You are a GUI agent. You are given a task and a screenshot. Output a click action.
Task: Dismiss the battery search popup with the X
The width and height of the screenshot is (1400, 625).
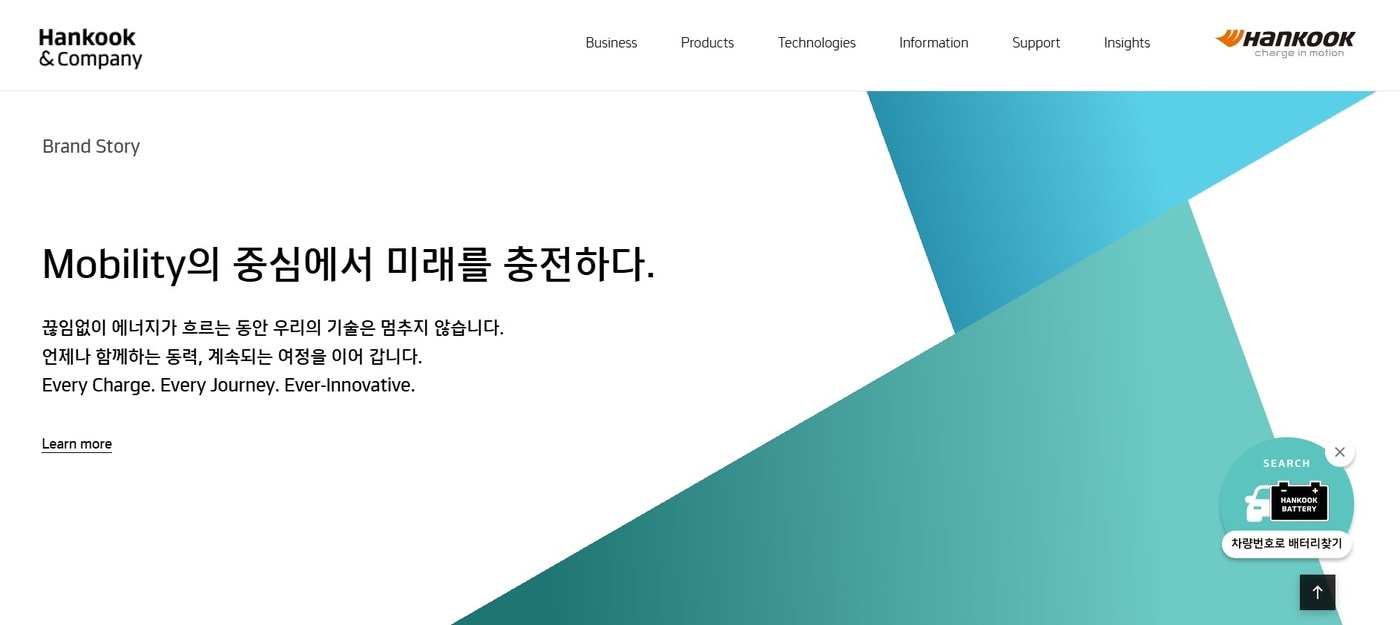click(x=1340, y=451)
